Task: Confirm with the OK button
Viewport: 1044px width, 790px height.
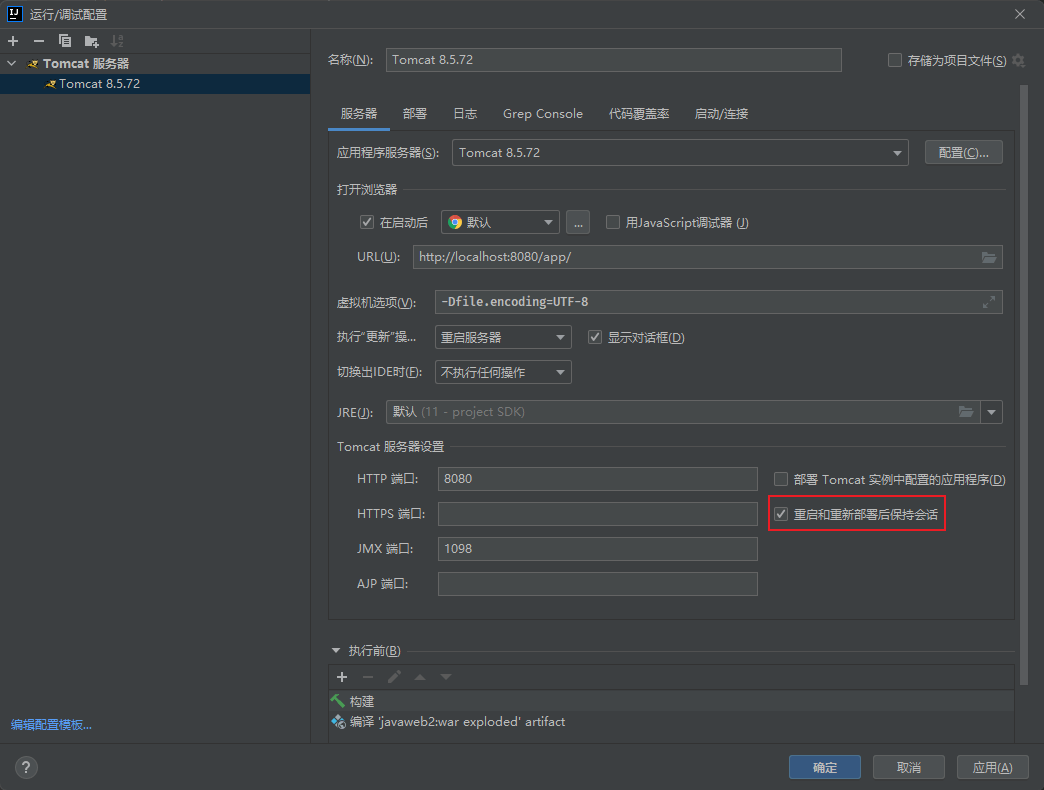Action: 824,767
